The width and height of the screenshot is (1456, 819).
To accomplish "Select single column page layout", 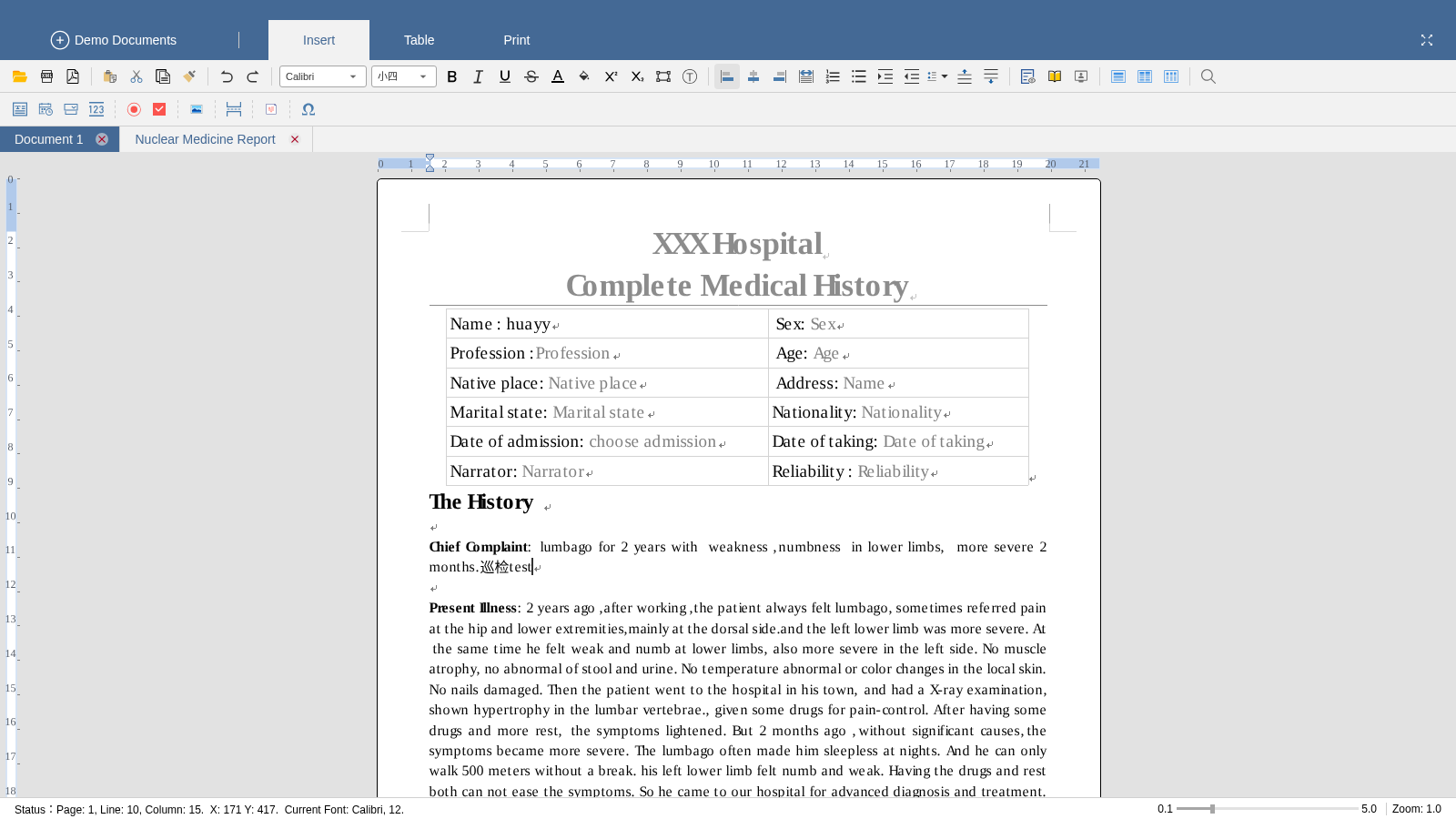I will [1118, 76].
